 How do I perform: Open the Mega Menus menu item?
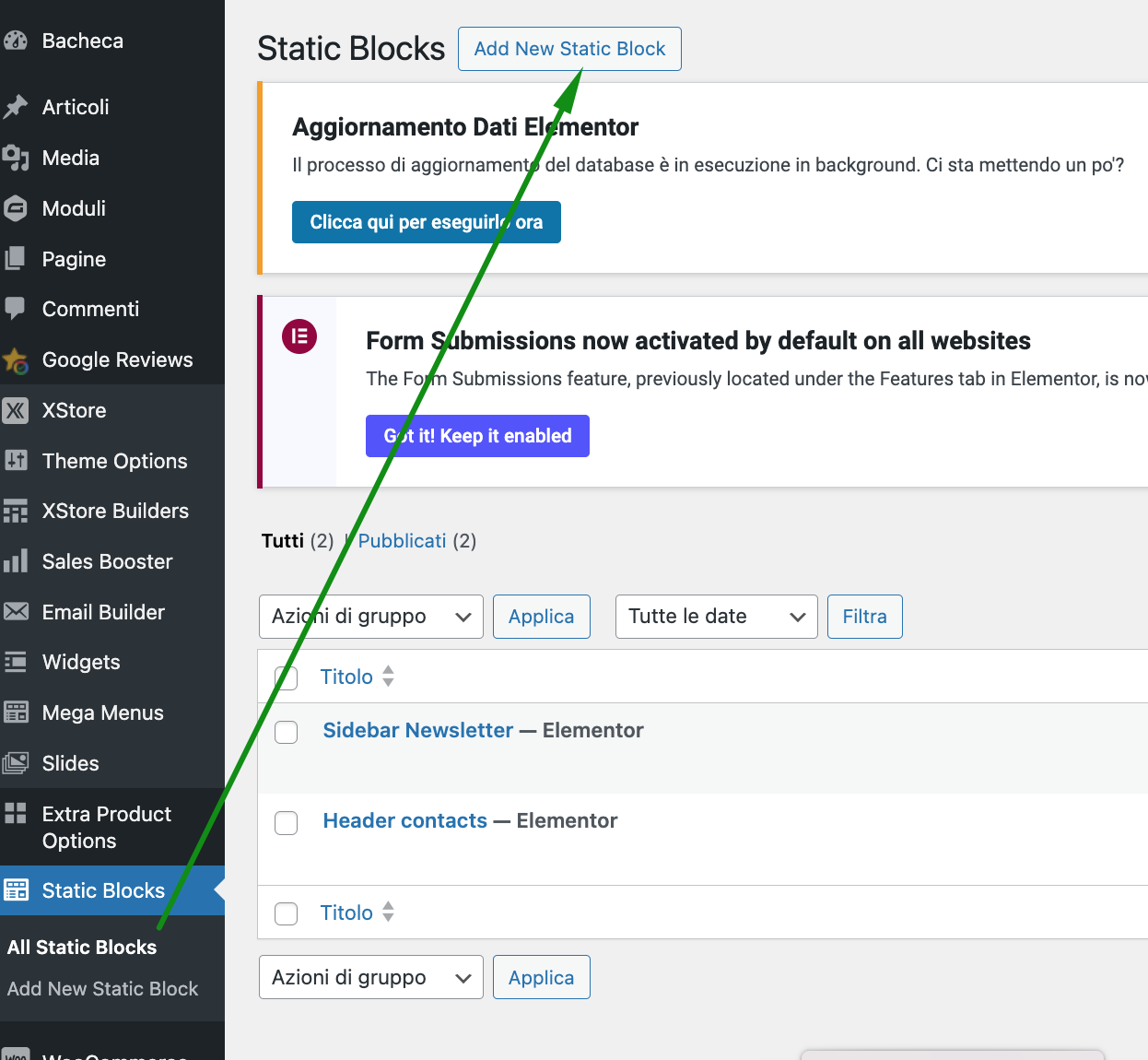(x=103, y=713)
